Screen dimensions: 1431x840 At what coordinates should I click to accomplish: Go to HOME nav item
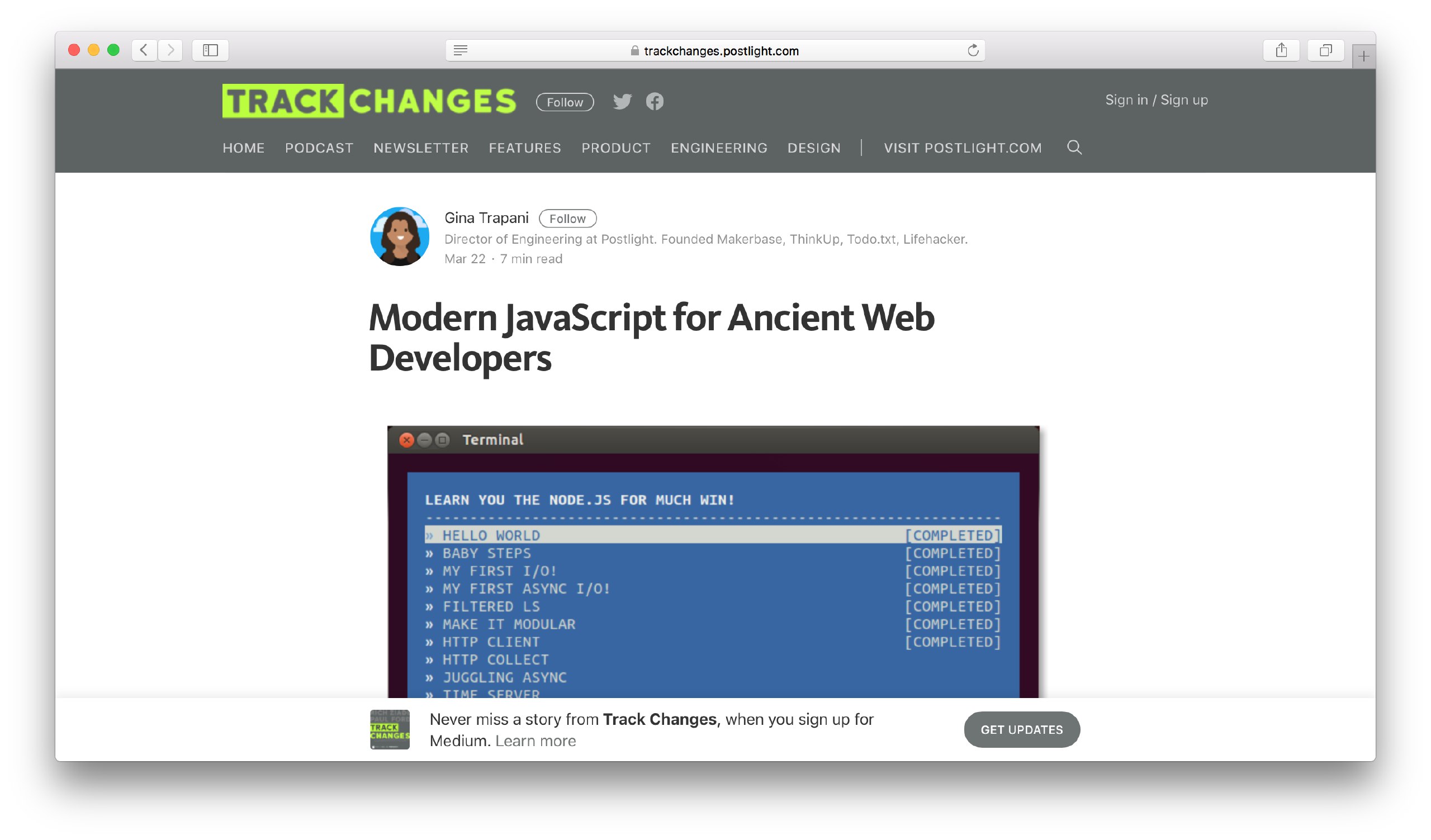(x=244, y=148)
